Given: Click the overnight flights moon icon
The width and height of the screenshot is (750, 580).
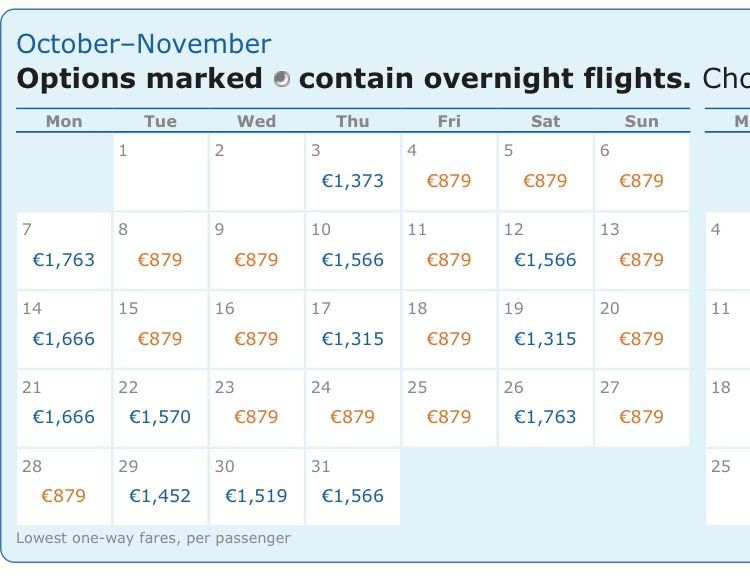Looking at the screenshot, I should click(282, 79).
